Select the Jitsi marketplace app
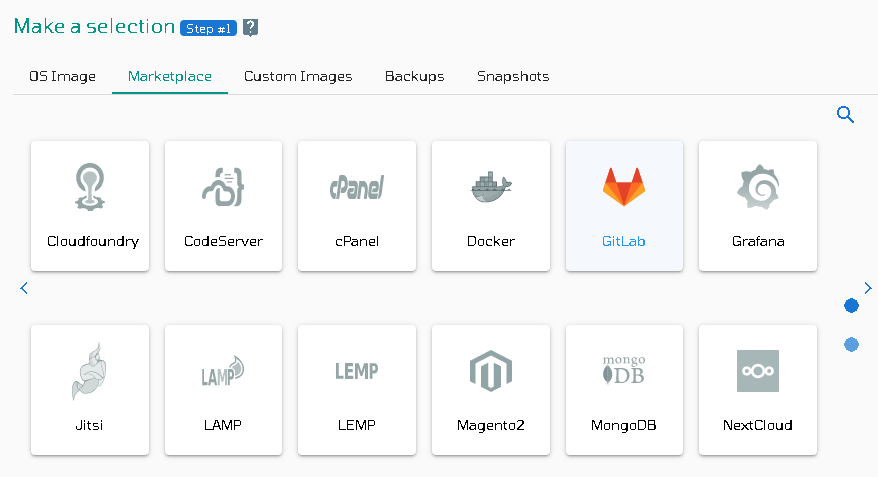 [x=90, y=390]
